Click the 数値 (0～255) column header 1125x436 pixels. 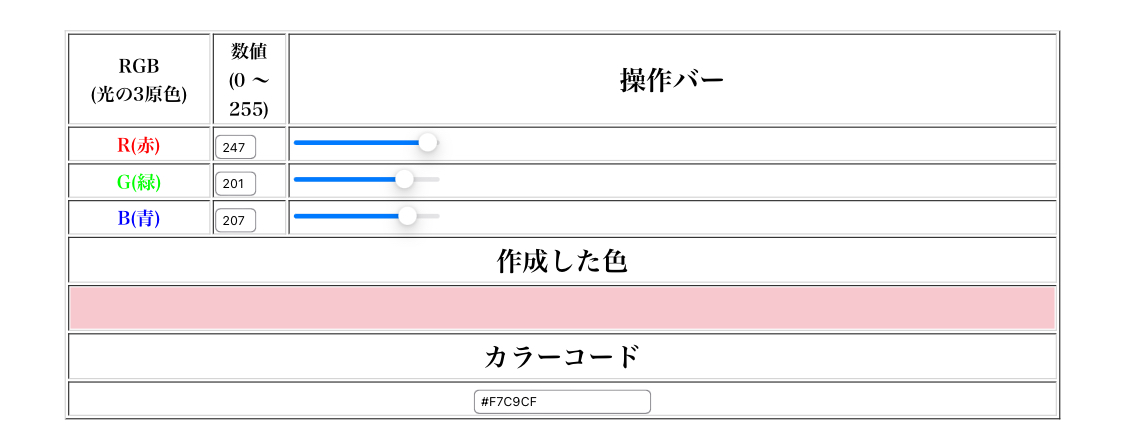[x=249, y=80]
